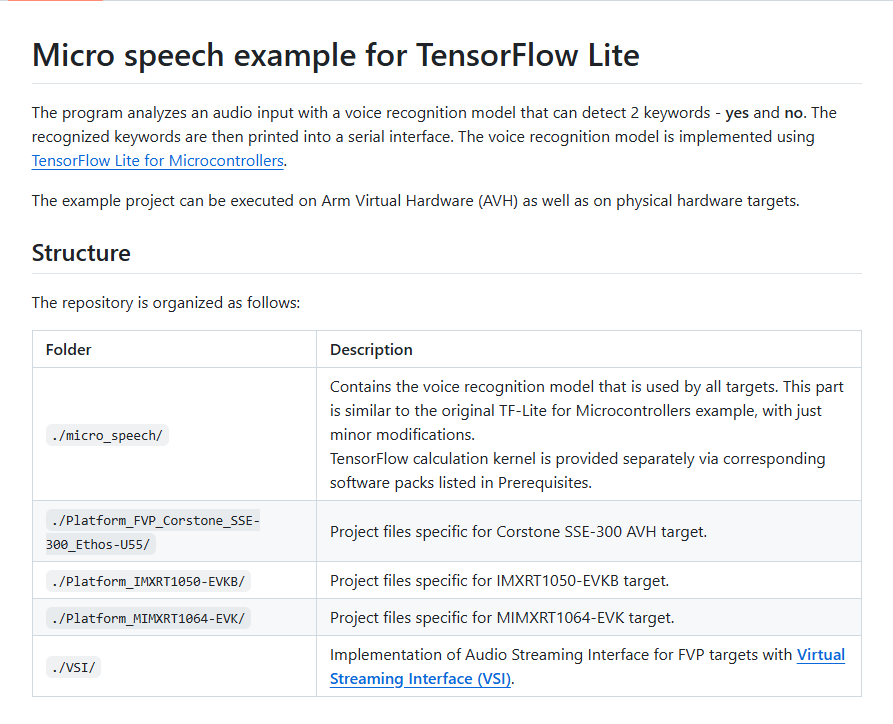Click the ./VSI/ folder name
893x724 pixels.
(x=72, y=667)
